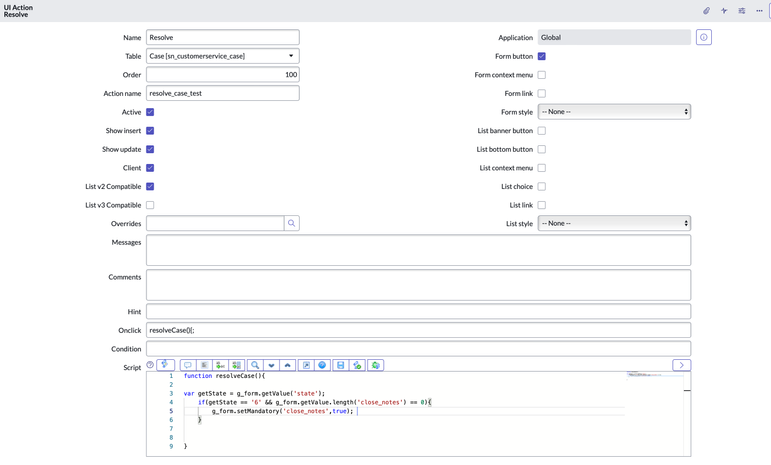
Task: Click the Action name field
Action: [223, 93]
